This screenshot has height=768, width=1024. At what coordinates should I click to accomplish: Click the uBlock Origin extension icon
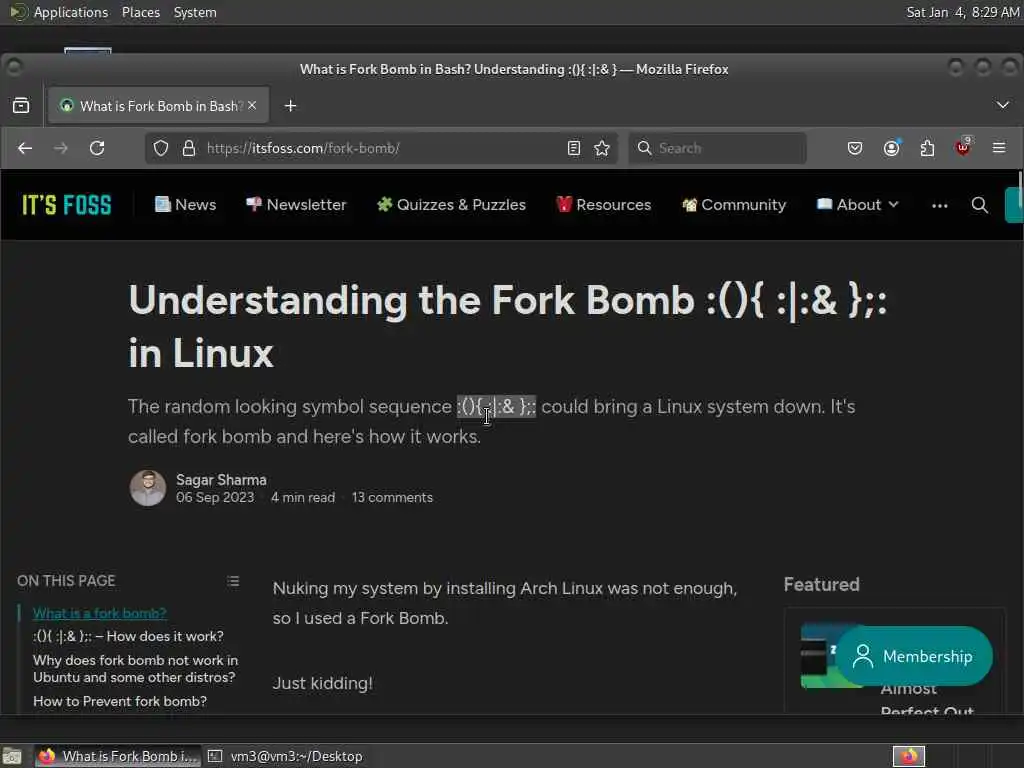point(963,147)
